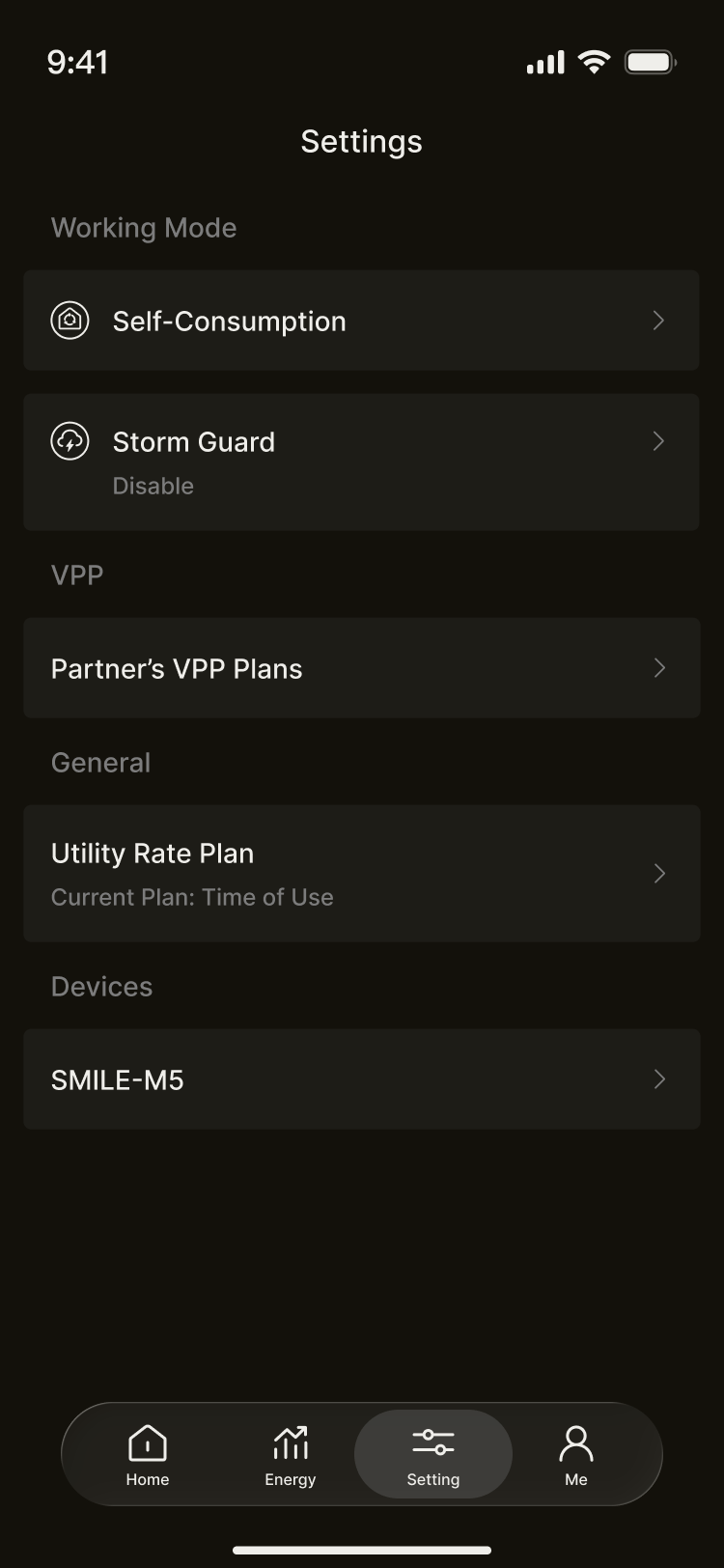
Task: Open Utility Rate Plan chevron
Action: (x=659, y=874)
